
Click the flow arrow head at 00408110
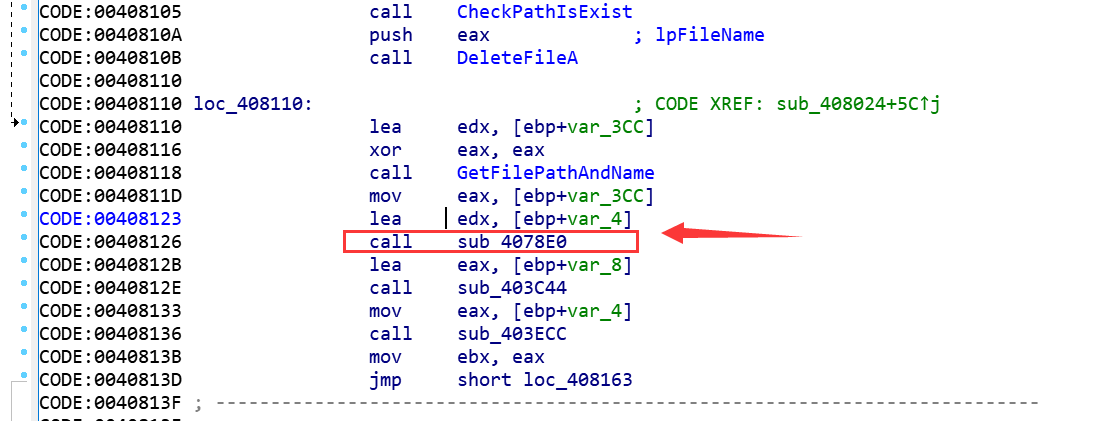(x=16, y=123)
